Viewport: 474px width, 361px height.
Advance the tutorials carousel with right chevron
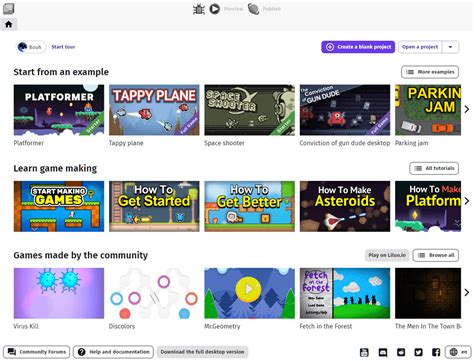[x=467, y=201]
